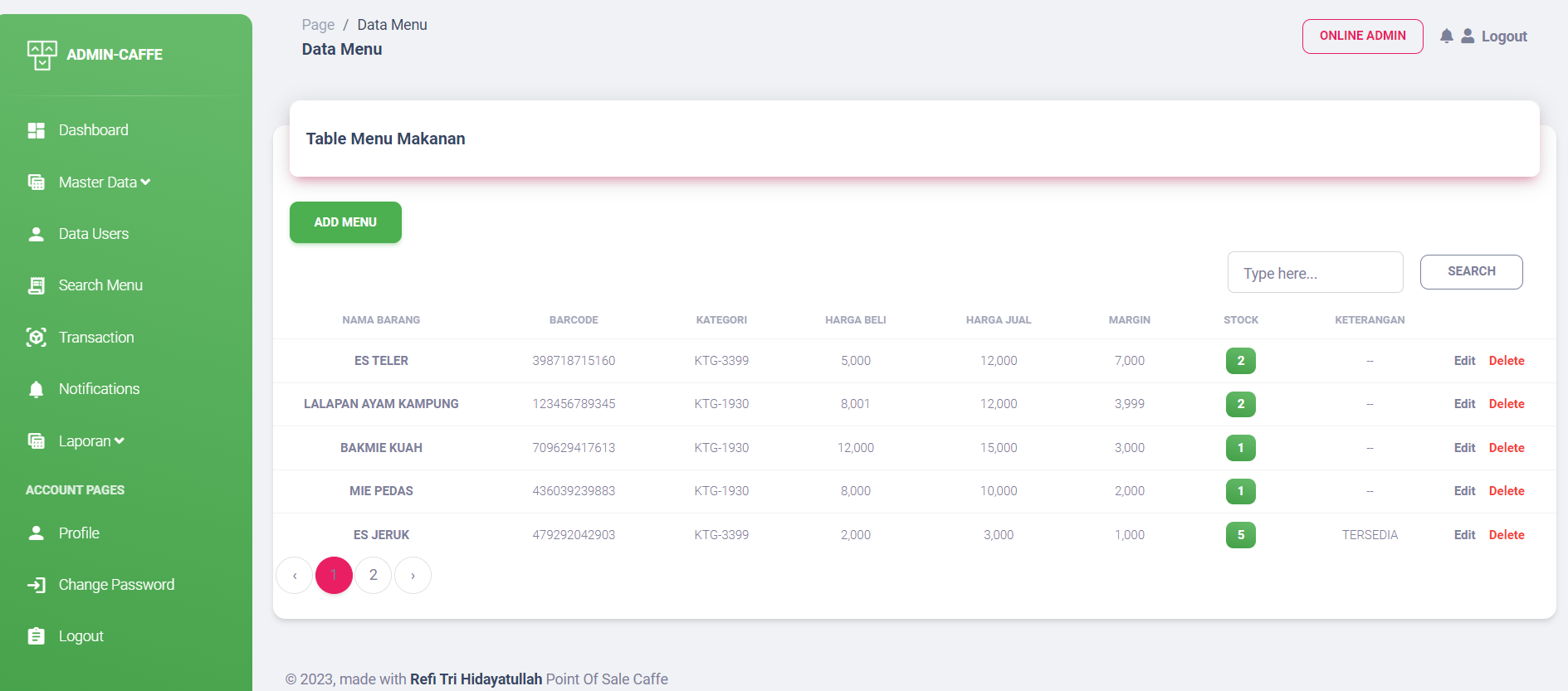
Task: Go to next page arrow
Action: tap(413, 576)
